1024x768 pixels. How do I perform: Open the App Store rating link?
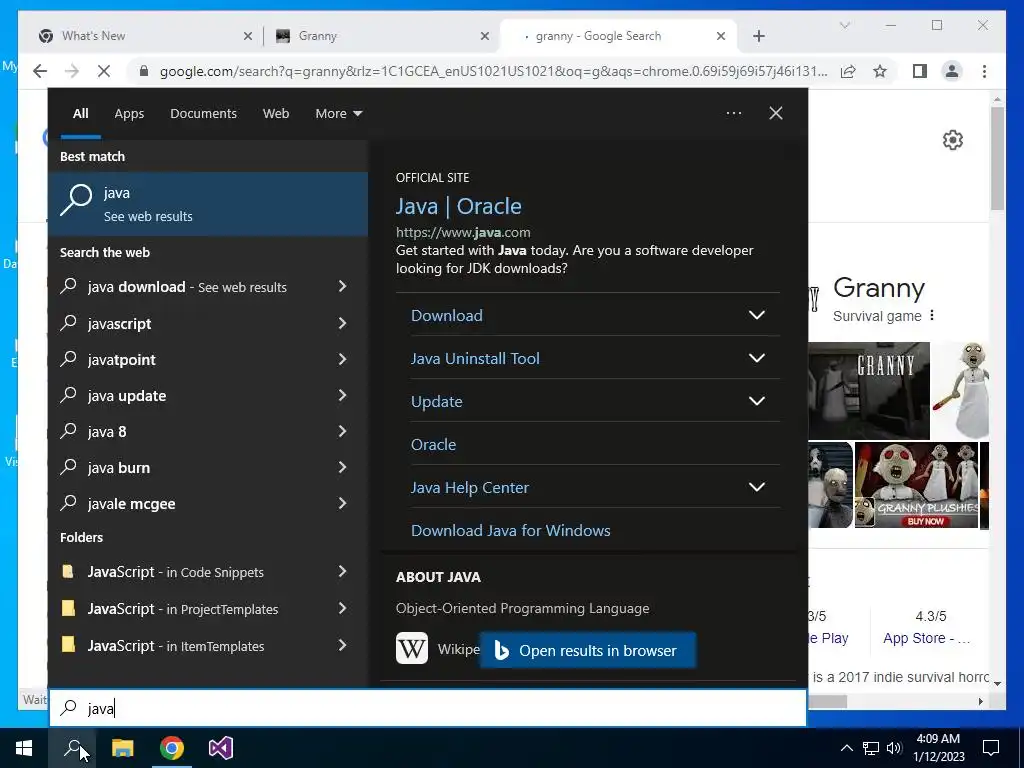[926, 638]
